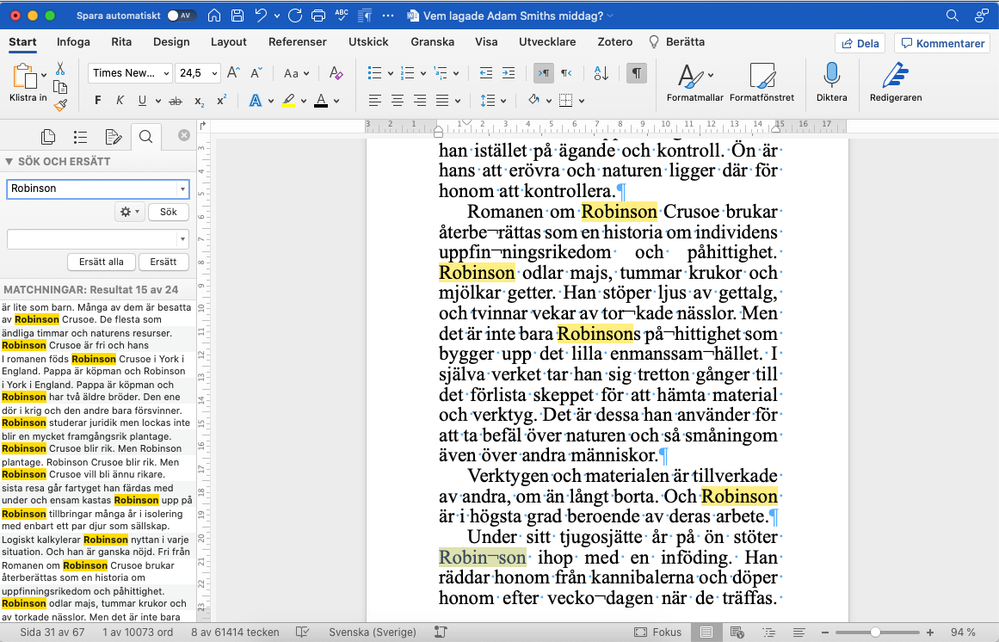
Task: Click the sort A-Z icon
Action: coord(601,73)
